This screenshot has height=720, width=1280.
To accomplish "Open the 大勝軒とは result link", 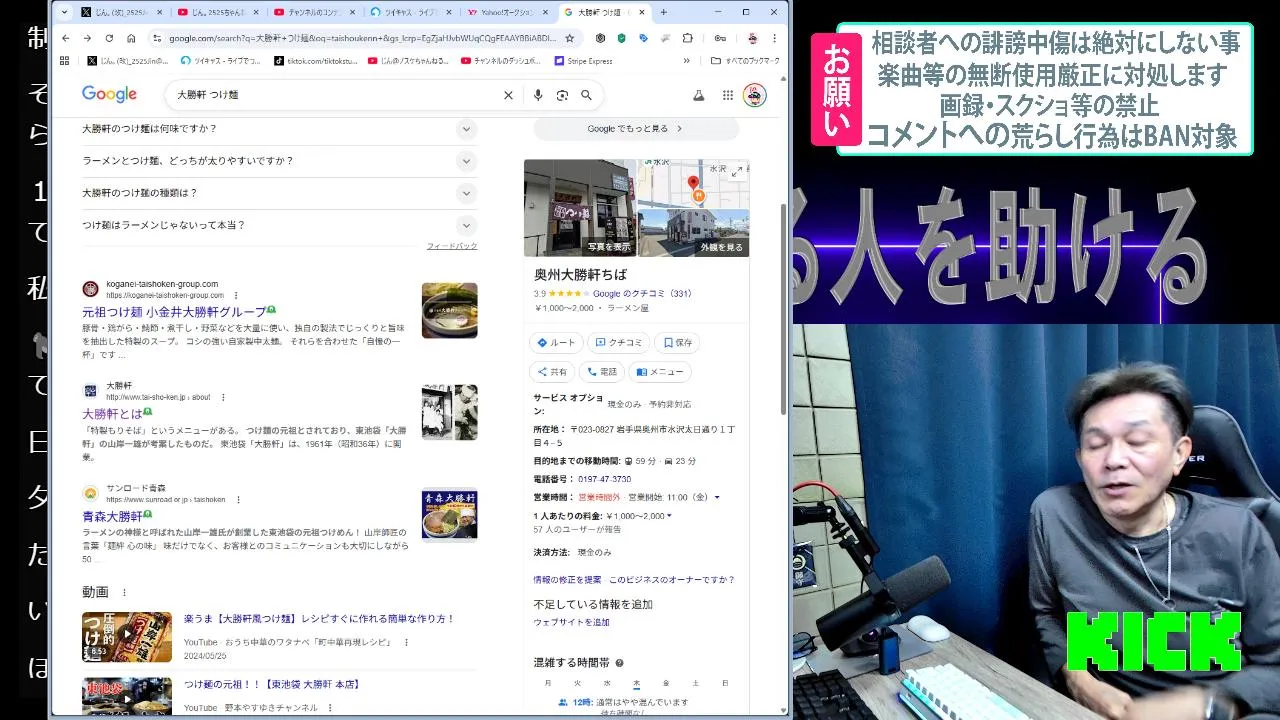I will 112,413.
